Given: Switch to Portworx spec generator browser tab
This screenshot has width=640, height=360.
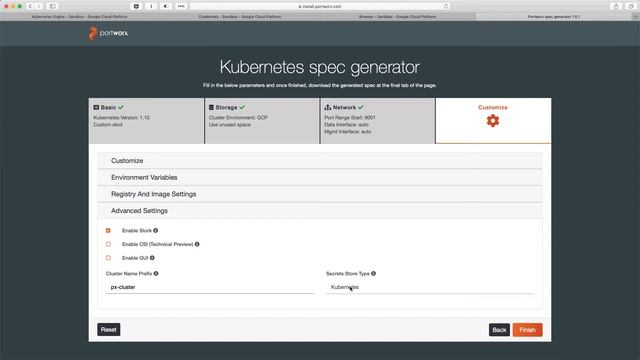Looking at the screenshot, I should pos(553,17).
